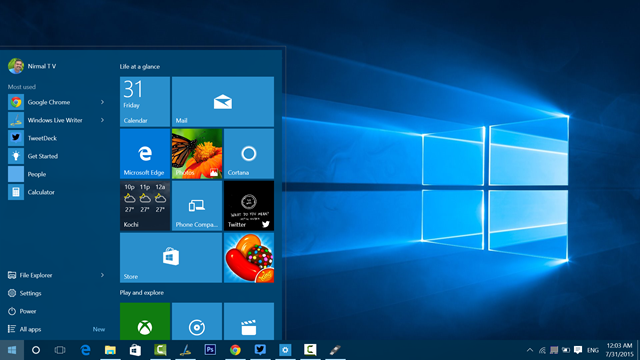This screenshot has width=640, height=360.
Task: Open File Explorer folder on taskbar
Action: [110, 350]
